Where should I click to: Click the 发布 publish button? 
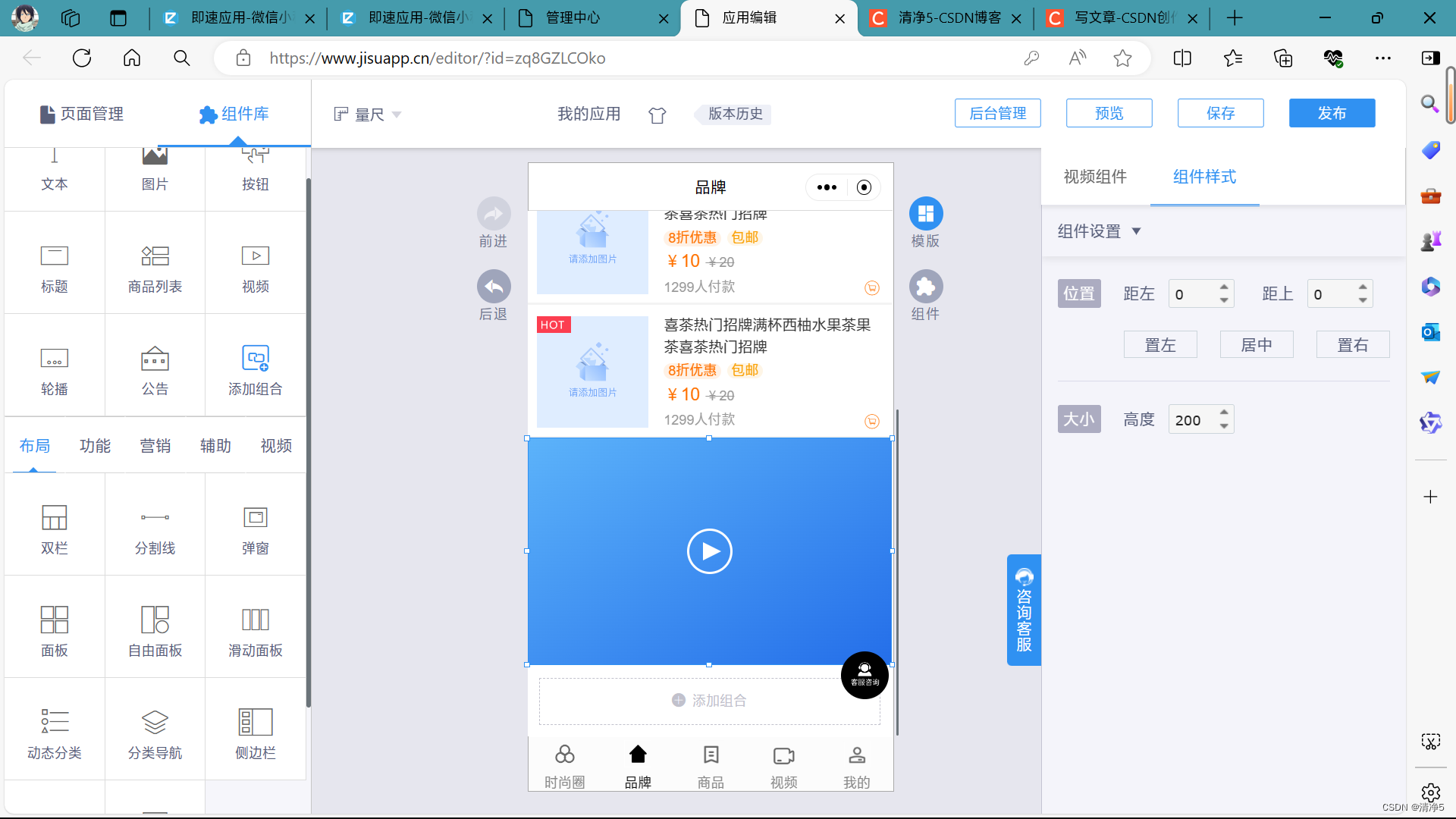pyautogui.click(x=1331, y=113)
